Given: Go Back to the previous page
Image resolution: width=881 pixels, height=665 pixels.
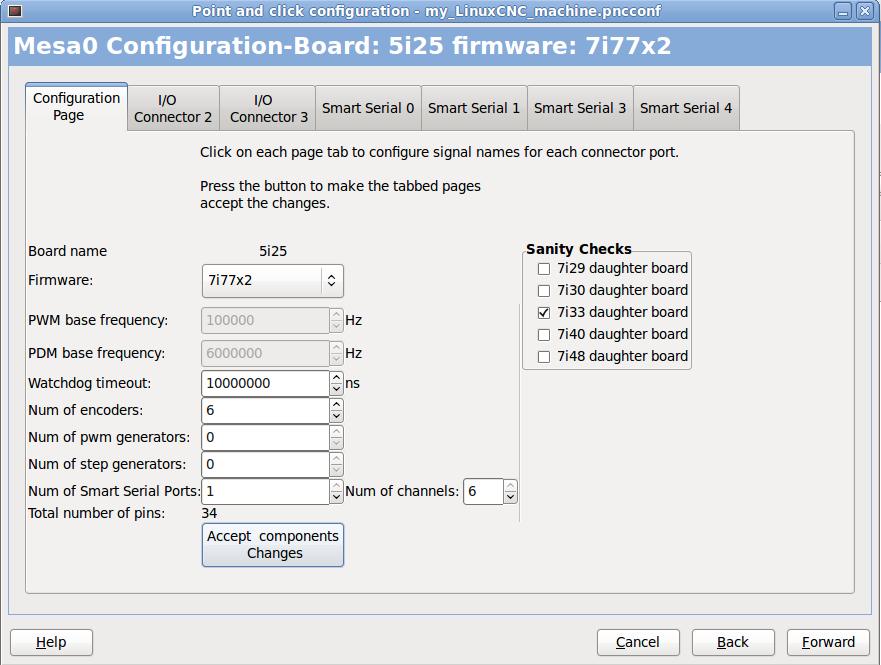Looking at the screenshot, I should point(733,642).
